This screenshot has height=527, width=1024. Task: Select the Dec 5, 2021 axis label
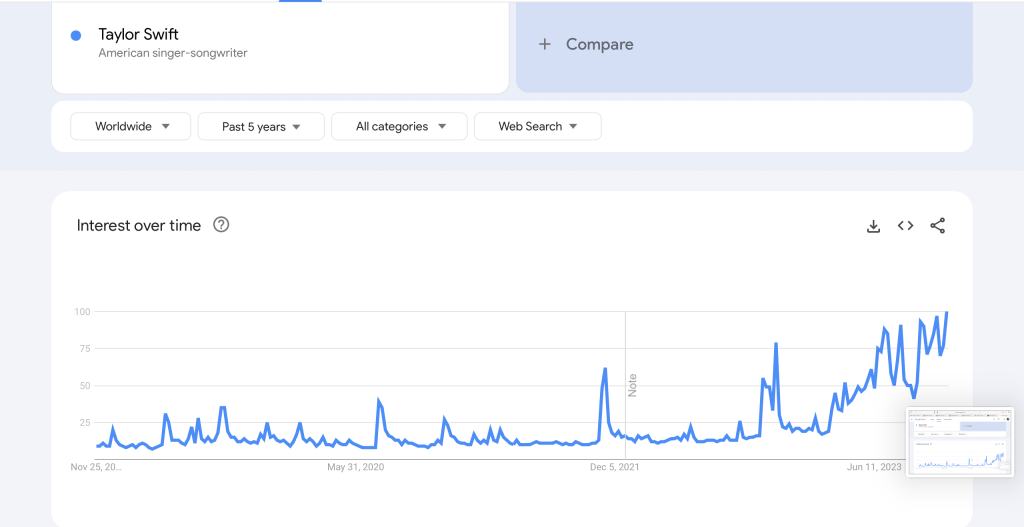pyautogui.click(x=614, y=467)
